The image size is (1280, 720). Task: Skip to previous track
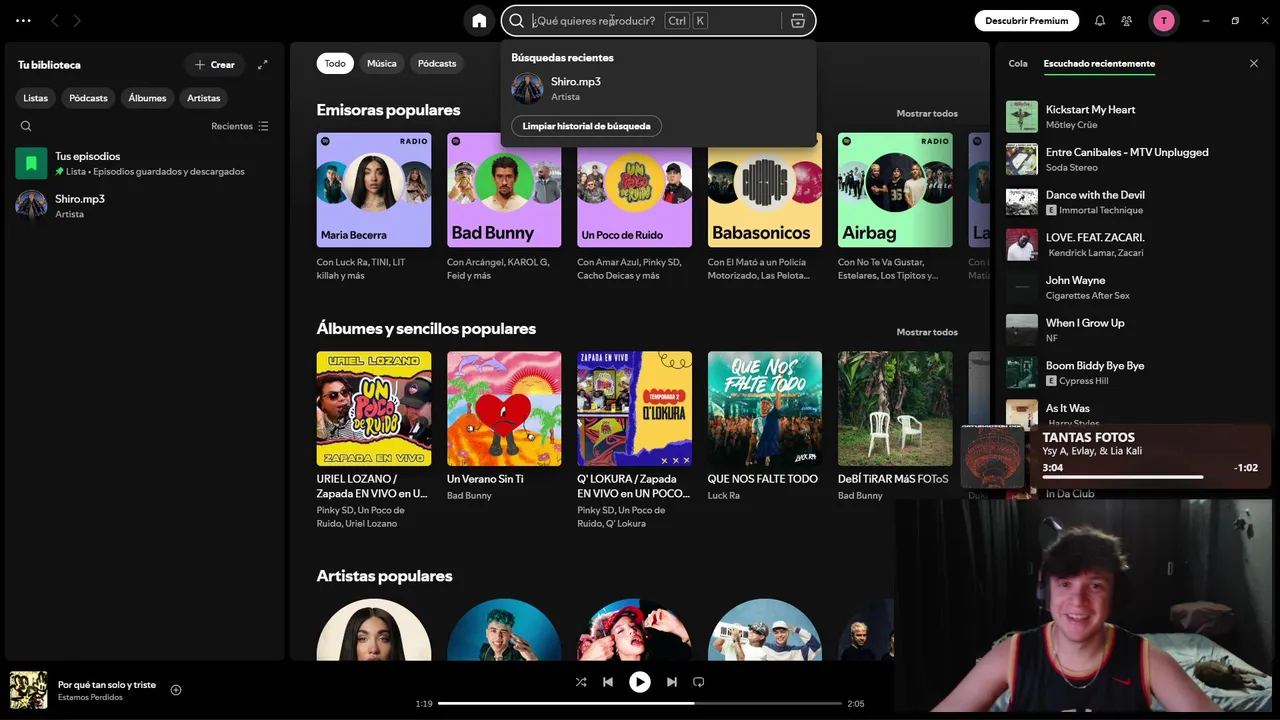[x=608, y=682]
